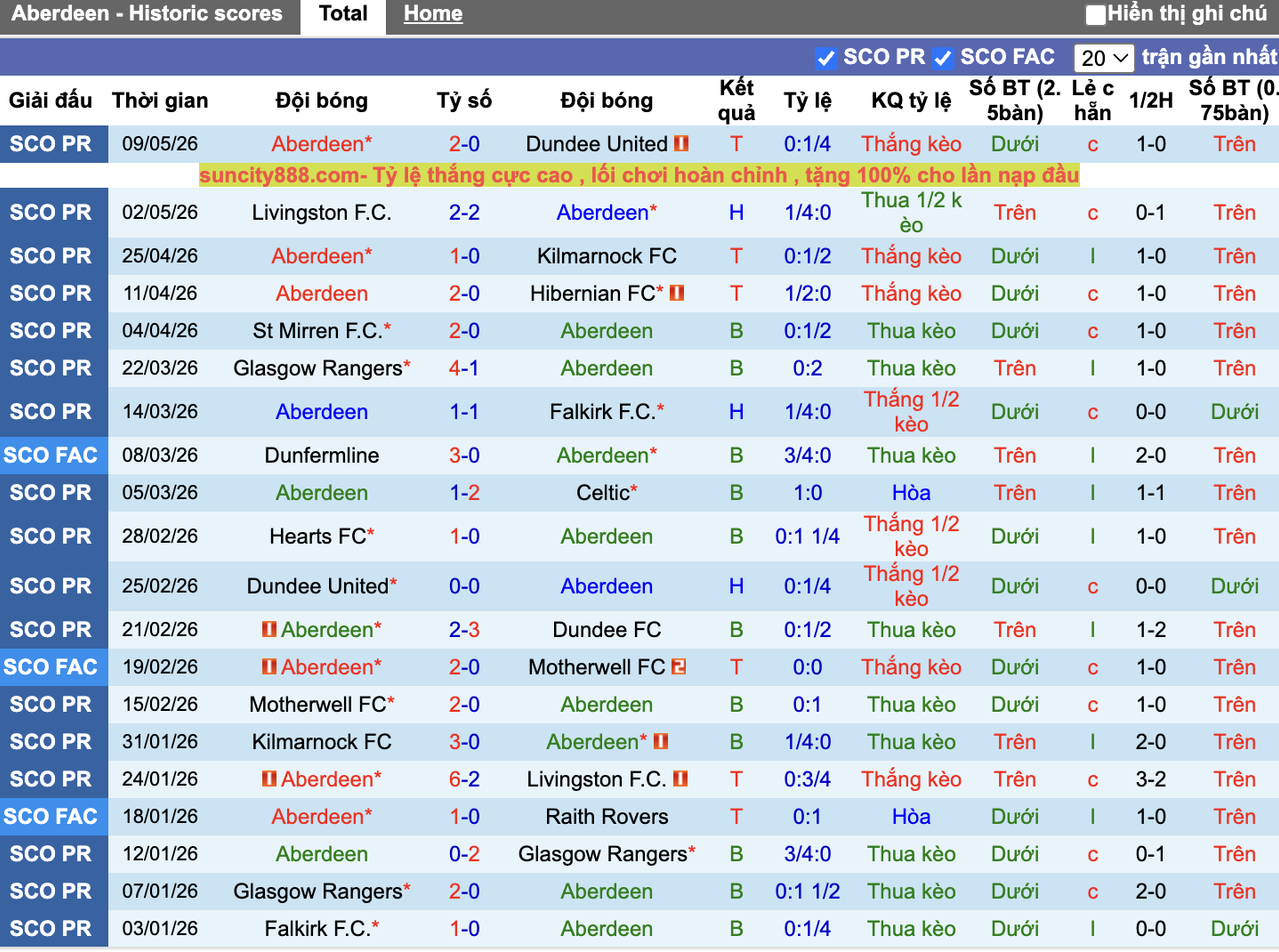Click the Lẻ chẵn column header

1092,100
